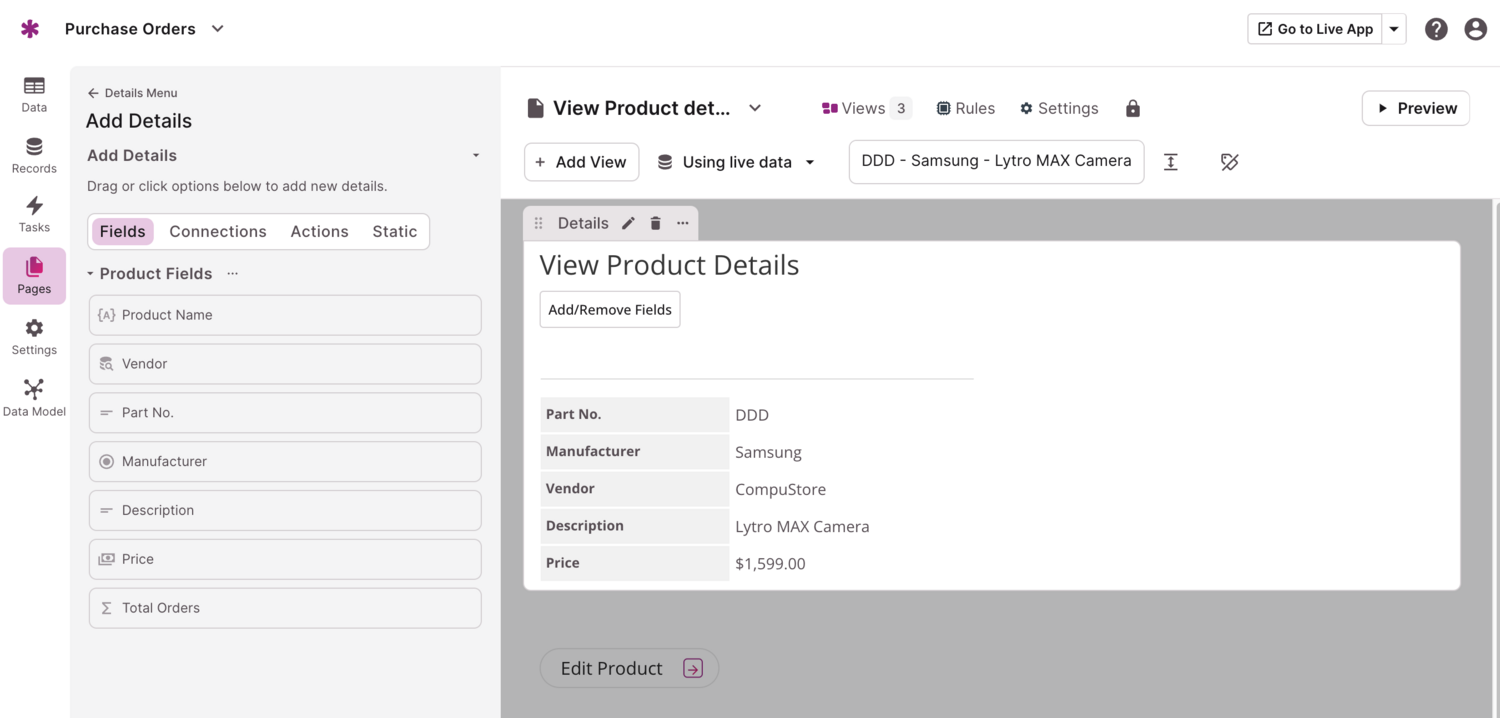Image resolution: width=1500 pixels, height=718 pixels.
Task: Click the Add/Remove Fields button
Action: pos(610,310)
